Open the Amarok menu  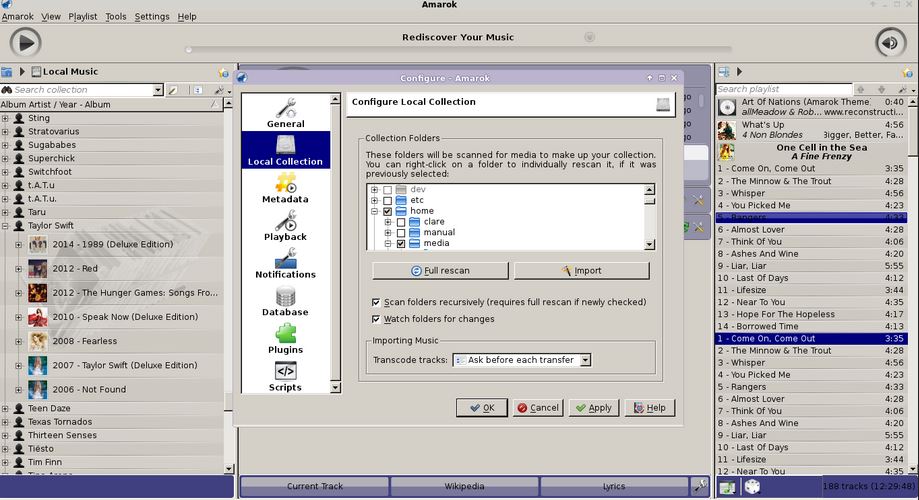tap(18, 16)
